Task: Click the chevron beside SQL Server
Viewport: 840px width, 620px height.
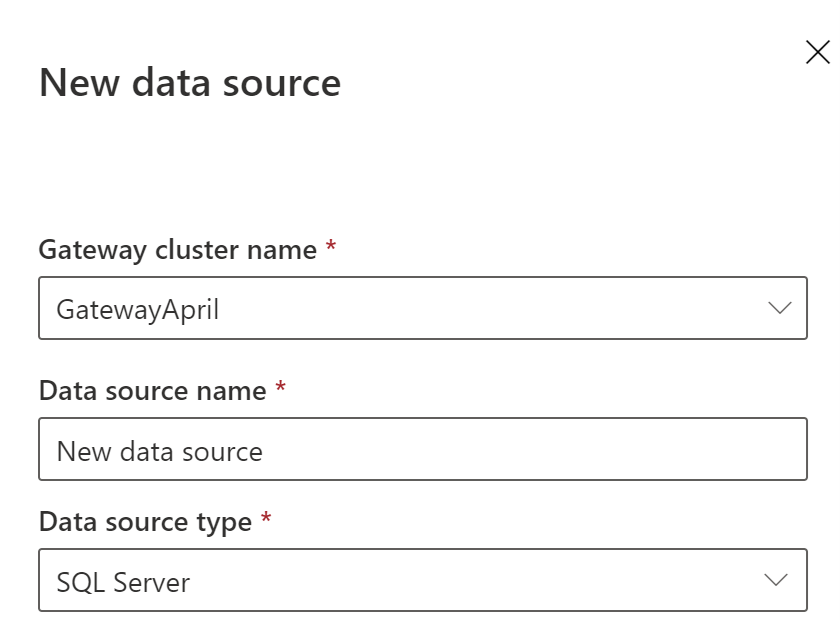Action: click(x=777, y=580)
